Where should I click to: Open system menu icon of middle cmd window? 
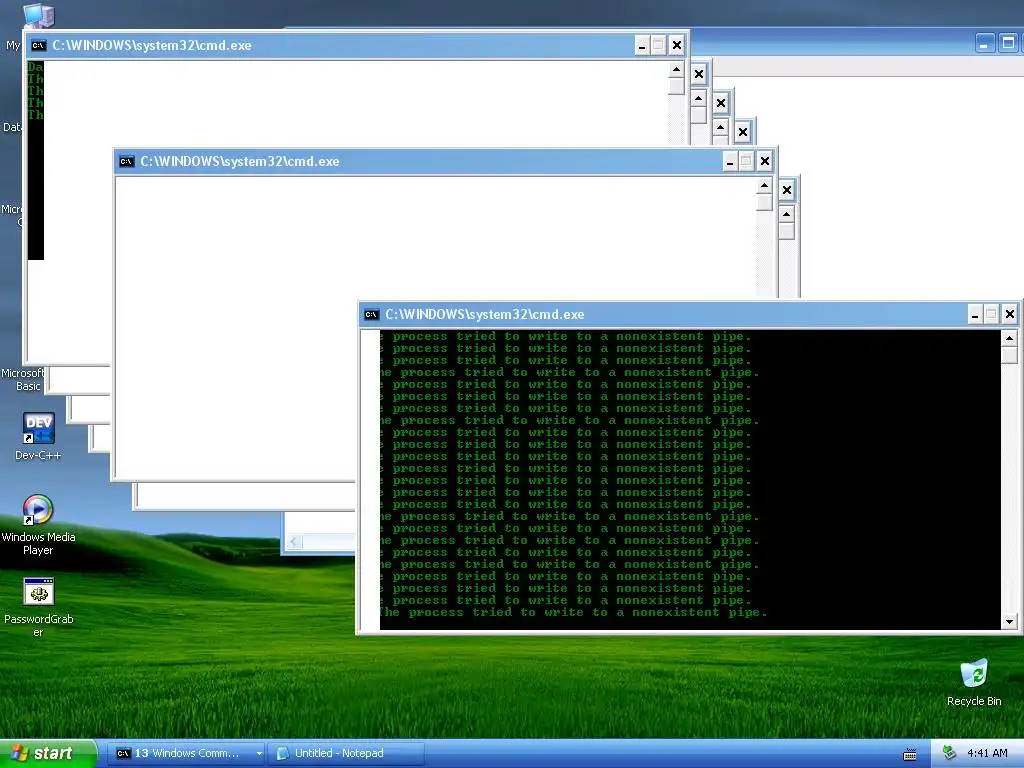click(127, 161)
